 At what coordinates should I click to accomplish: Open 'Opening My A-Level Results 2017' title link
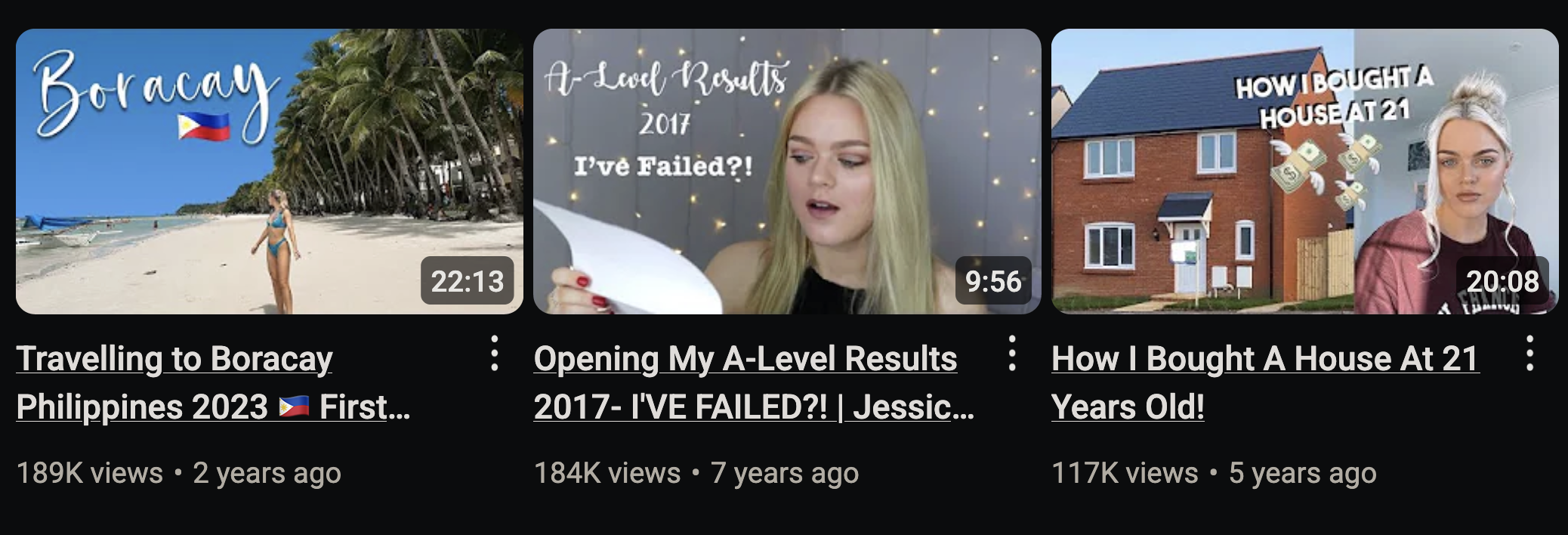click(x=754, y=382)
